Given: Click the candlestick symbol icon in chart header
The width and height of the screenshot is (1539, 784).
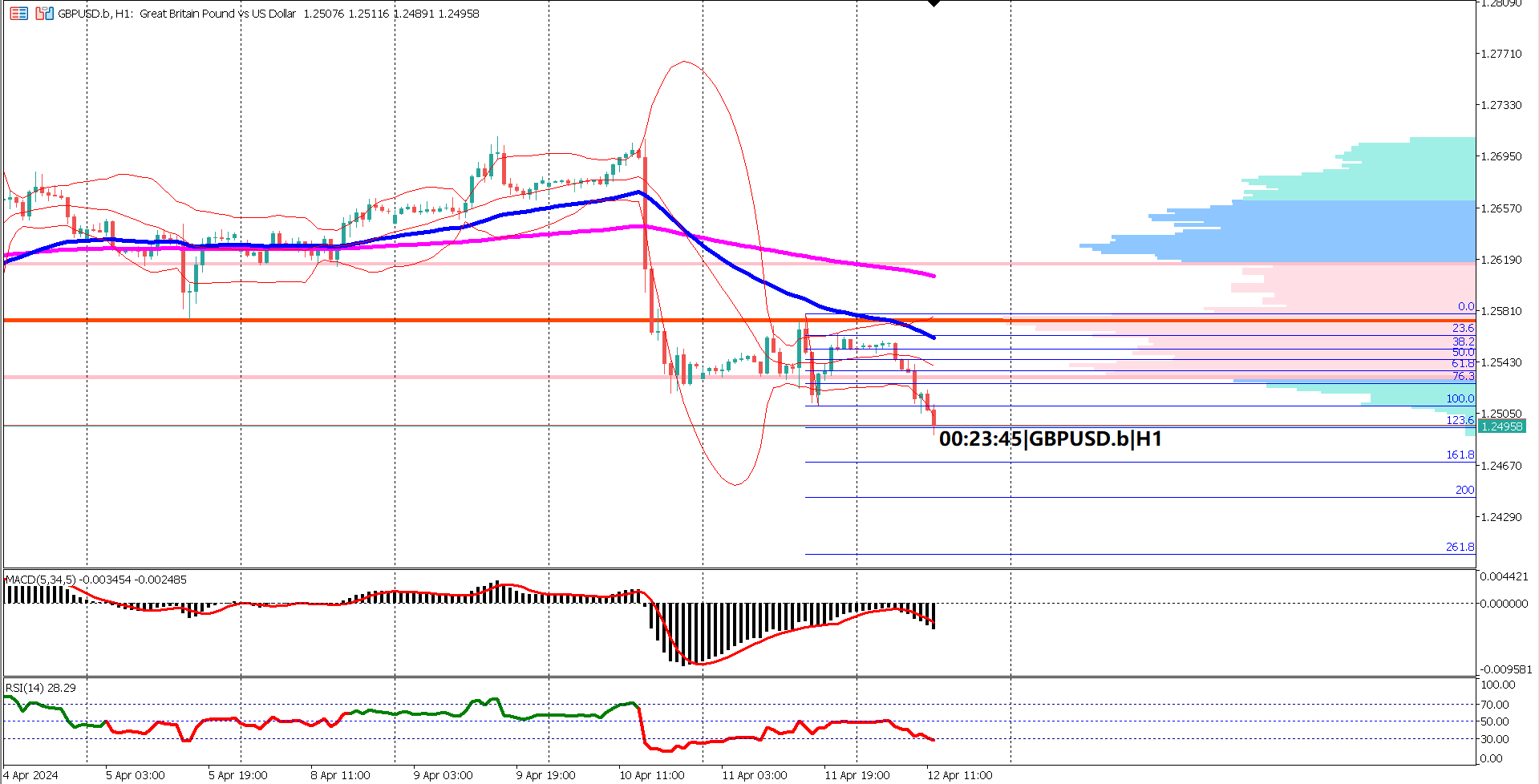Looking at the screenshot, I should tap(45, 14).
